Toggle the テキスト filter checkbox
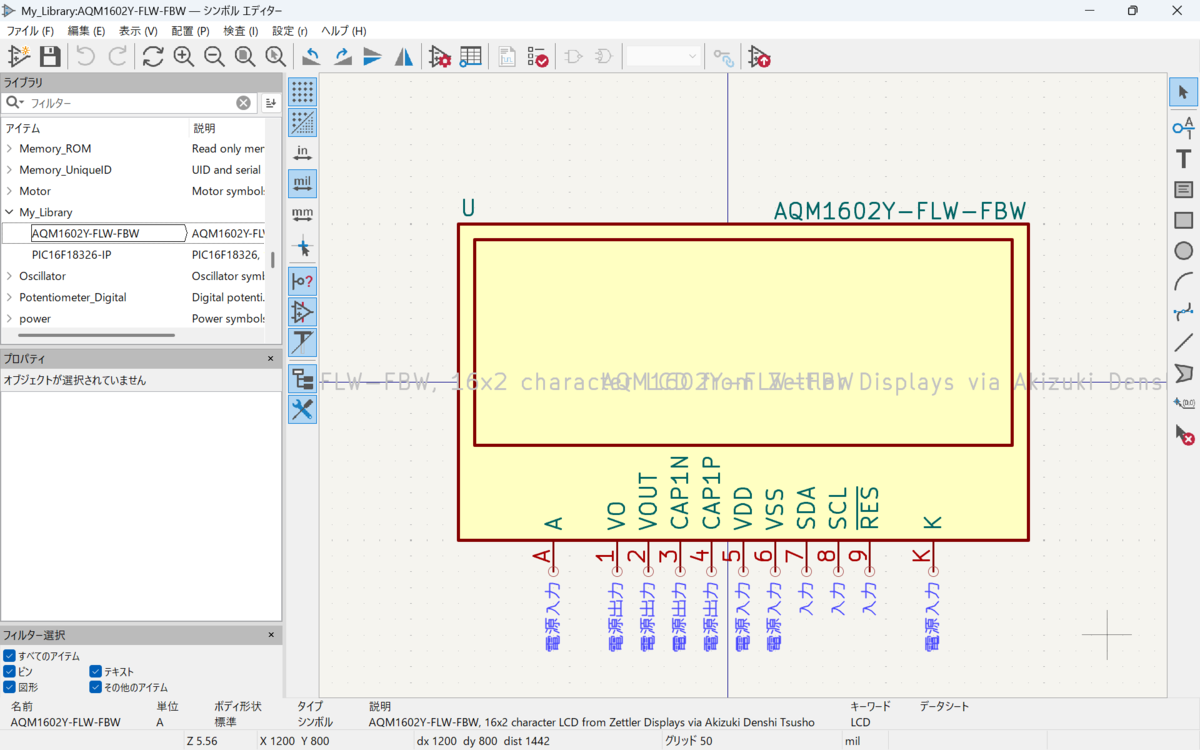 (x=96, y=672)
